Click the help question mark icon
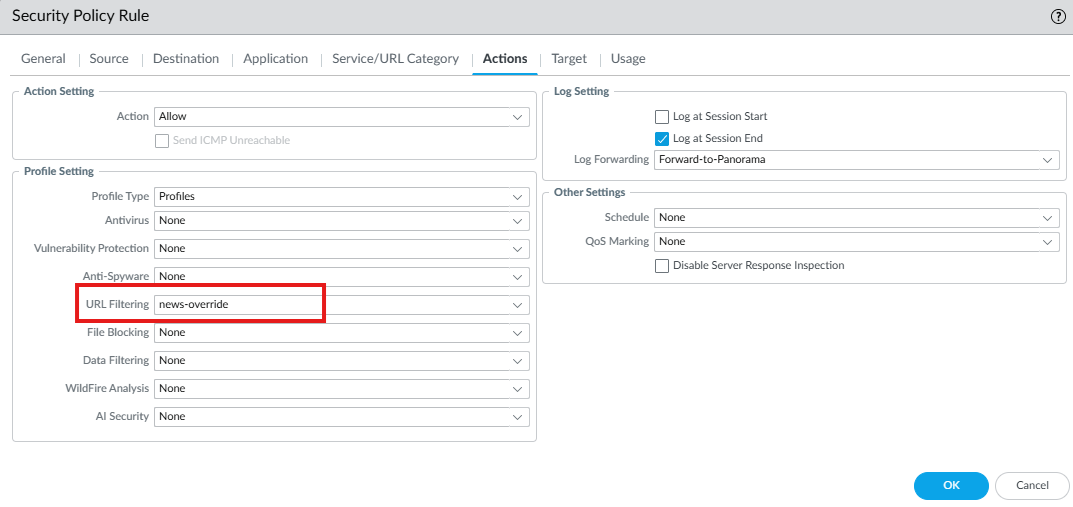This screenshot has width=1073, height=507. 1057,17
